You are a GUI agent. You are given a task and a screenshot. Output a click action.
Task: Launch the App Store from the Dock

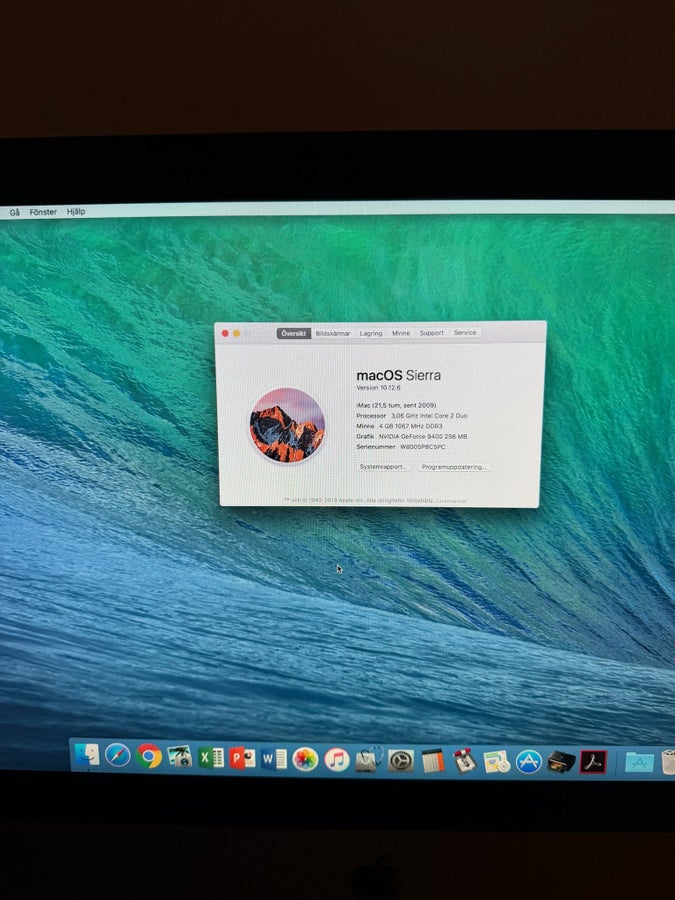click(x=529, y=762)
